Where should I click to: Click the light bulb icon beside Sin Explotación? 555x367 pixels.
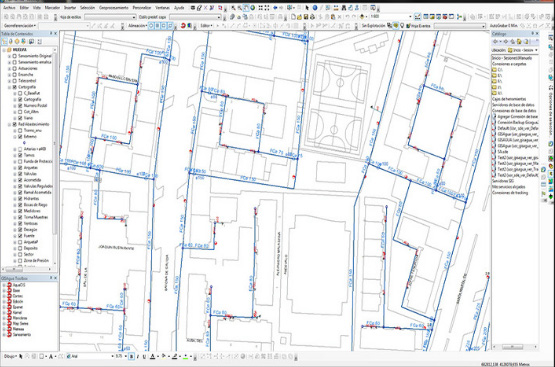point(402,25)
